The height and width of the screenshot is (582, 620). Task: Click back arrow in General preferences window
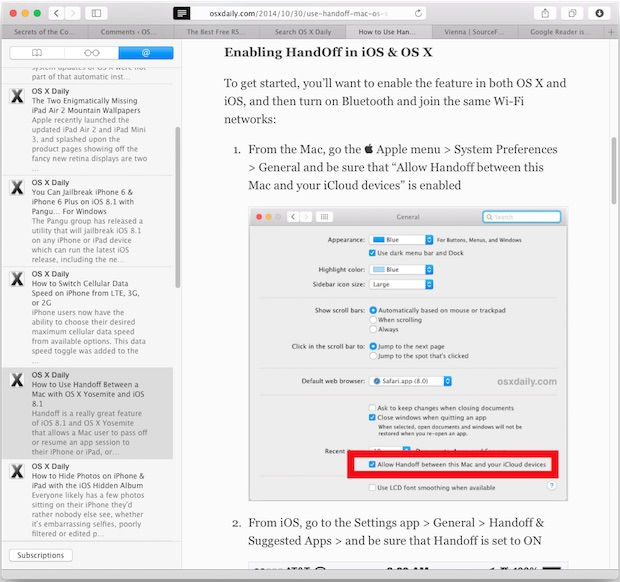(x=293, y=217)
